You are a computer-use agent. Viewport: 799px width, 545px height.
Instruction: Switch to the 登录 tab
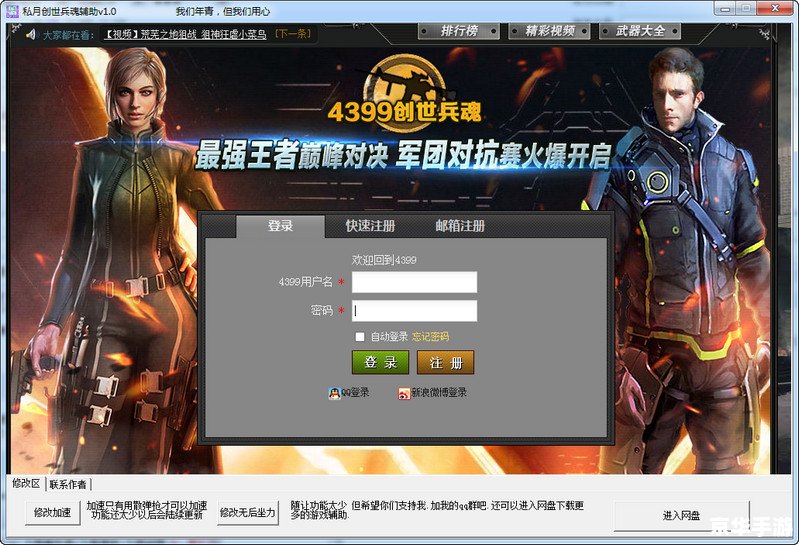pos(280,226)
